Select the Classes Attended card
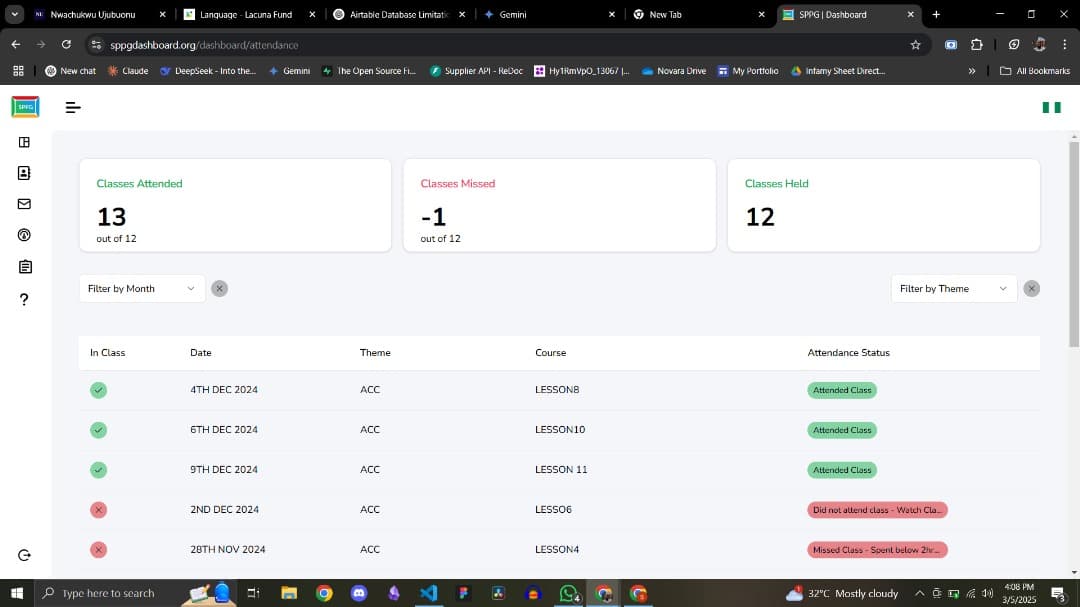 pyautogui.click(x=236, y=205)
